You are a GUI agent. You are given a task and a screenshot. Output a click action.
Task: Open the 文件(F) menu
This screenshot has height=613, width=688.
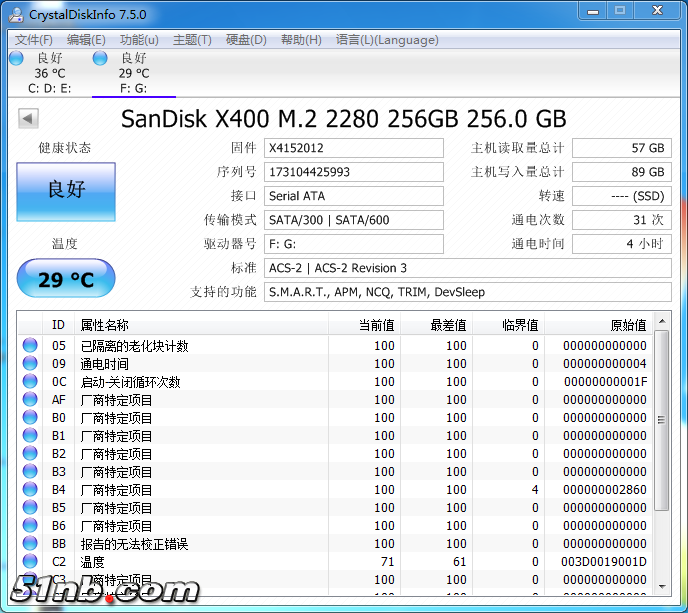click(33, 40)
